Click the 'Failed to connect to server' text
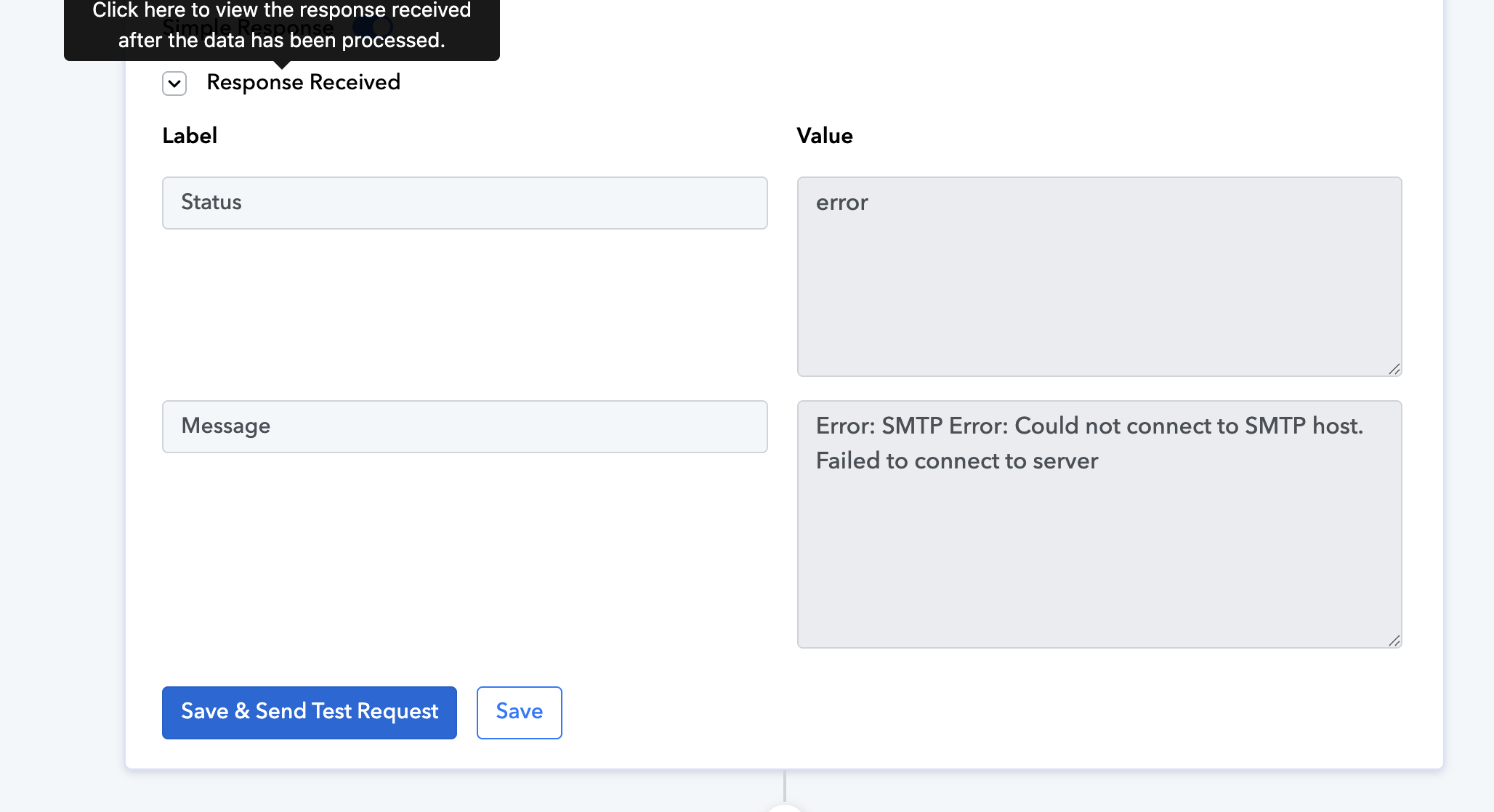1494x812 pixels. (957, 461)
